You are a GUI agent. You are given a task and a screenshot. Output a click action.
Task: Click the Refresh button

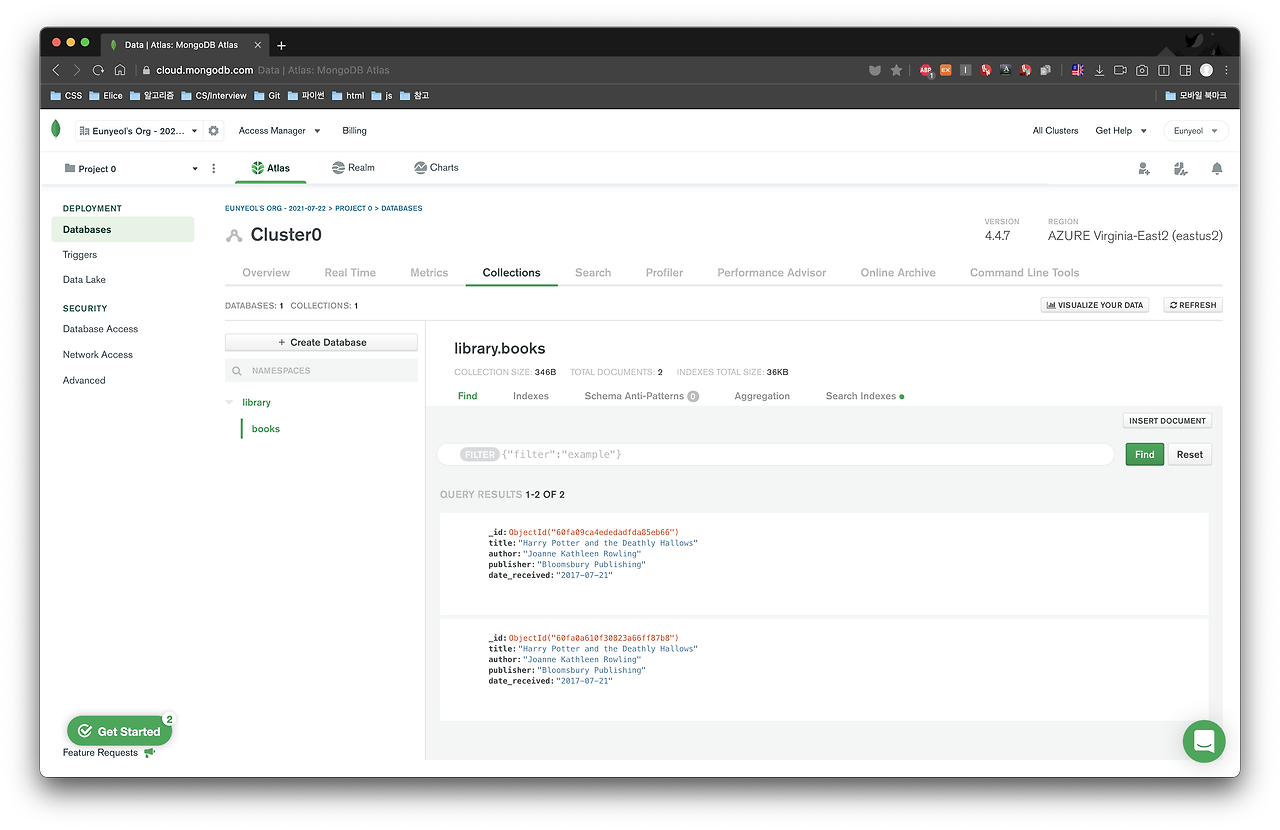[1193, 305]
